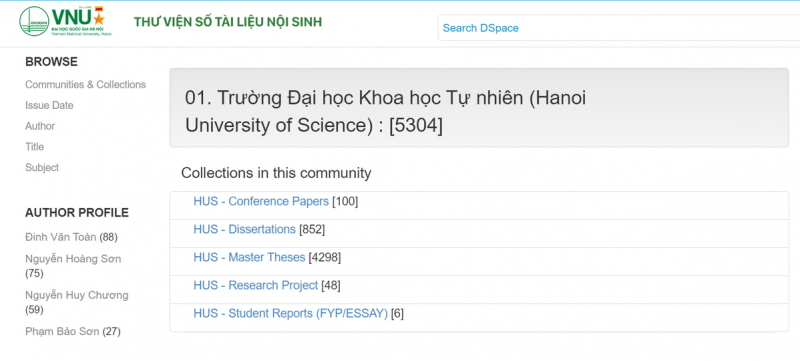Open author profile Phạm Bảo Sơn

pos(62,332)
